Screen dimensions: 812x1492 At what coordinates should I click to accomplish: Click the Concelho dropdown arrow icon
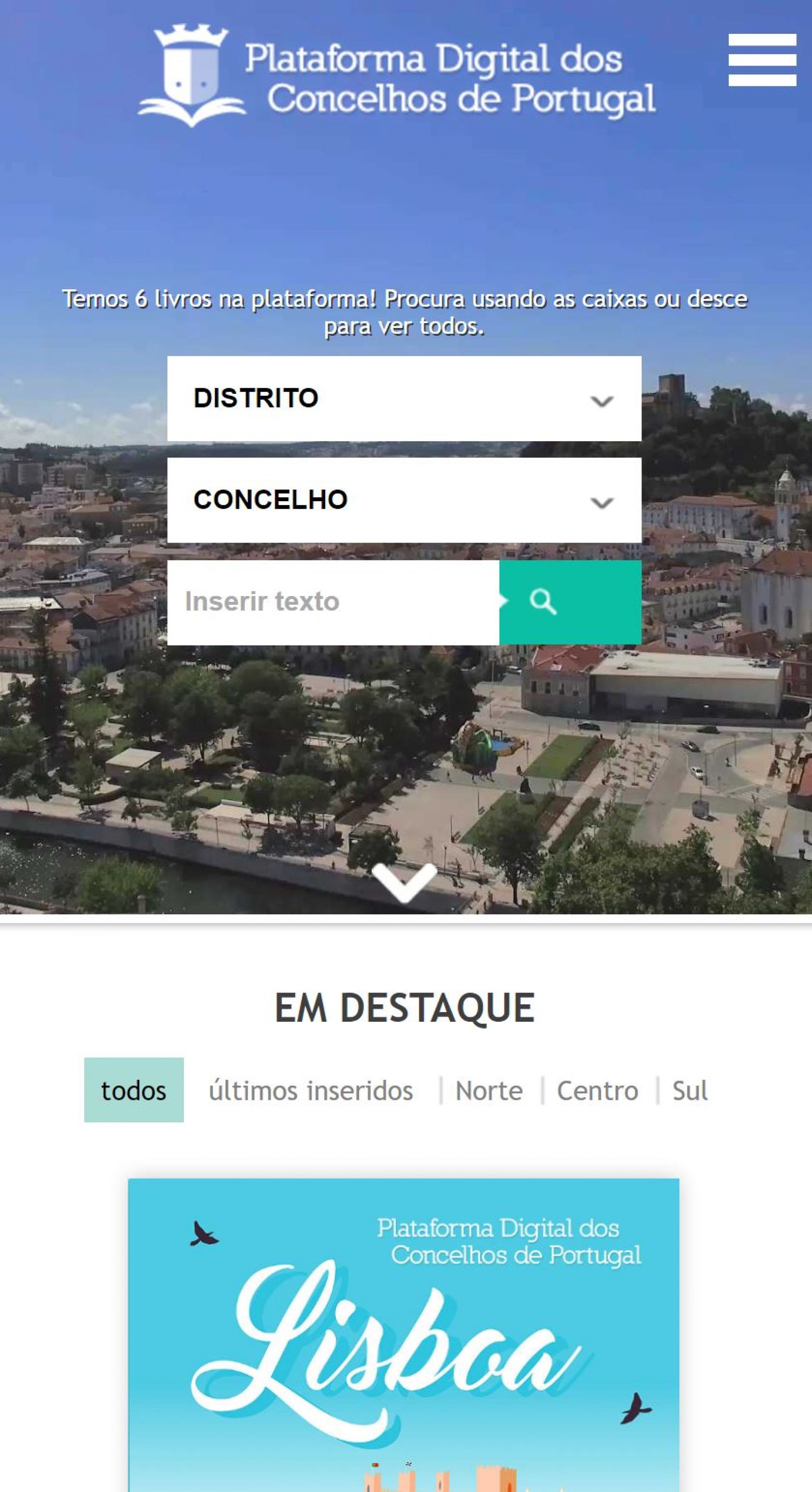[x=602, y=502]
